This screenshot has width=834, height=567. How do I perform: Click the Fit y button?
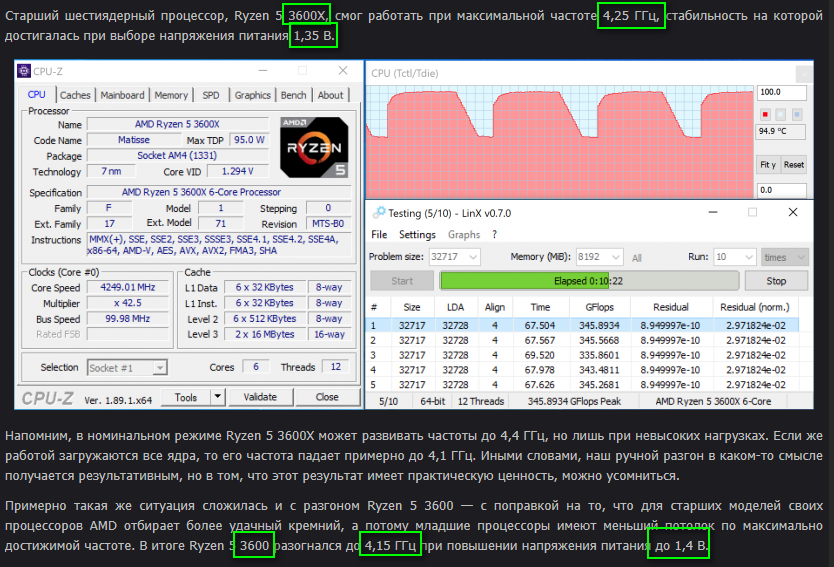(768, 165)
